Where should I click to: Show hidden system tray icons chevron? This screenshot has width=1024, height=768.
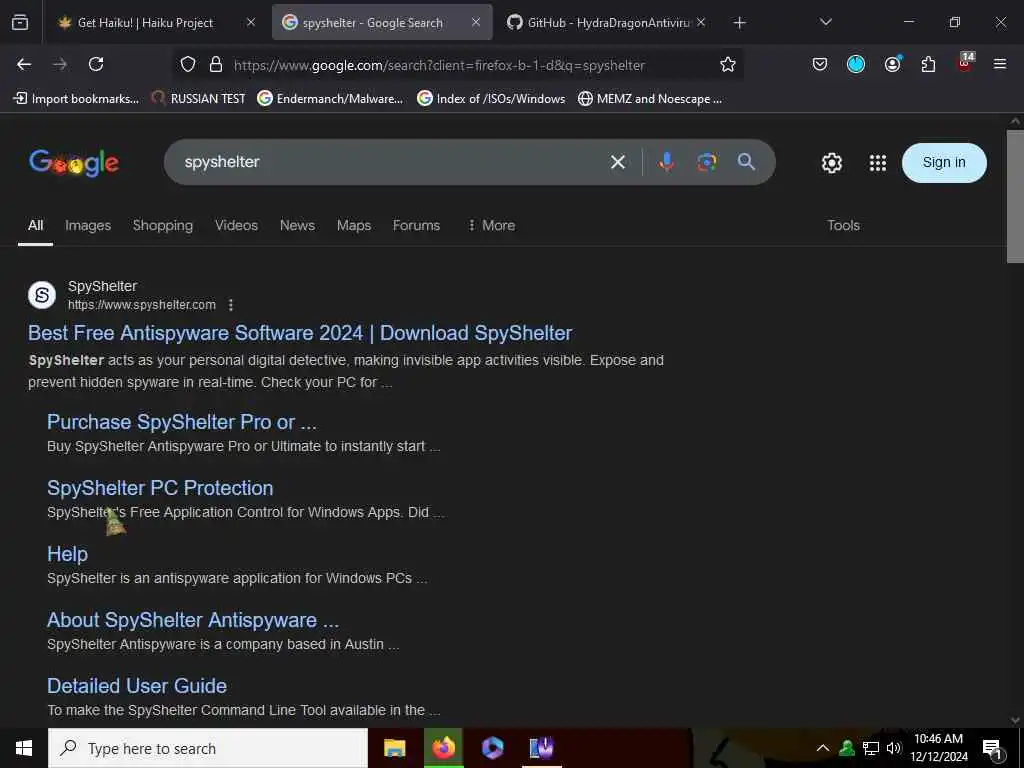[823, 748]
